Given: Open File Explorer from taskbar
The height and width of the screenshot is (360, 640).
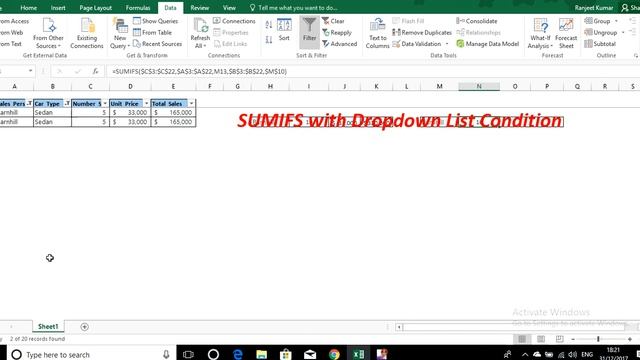Looking at the screenshot, I should (x=262, y=354).
